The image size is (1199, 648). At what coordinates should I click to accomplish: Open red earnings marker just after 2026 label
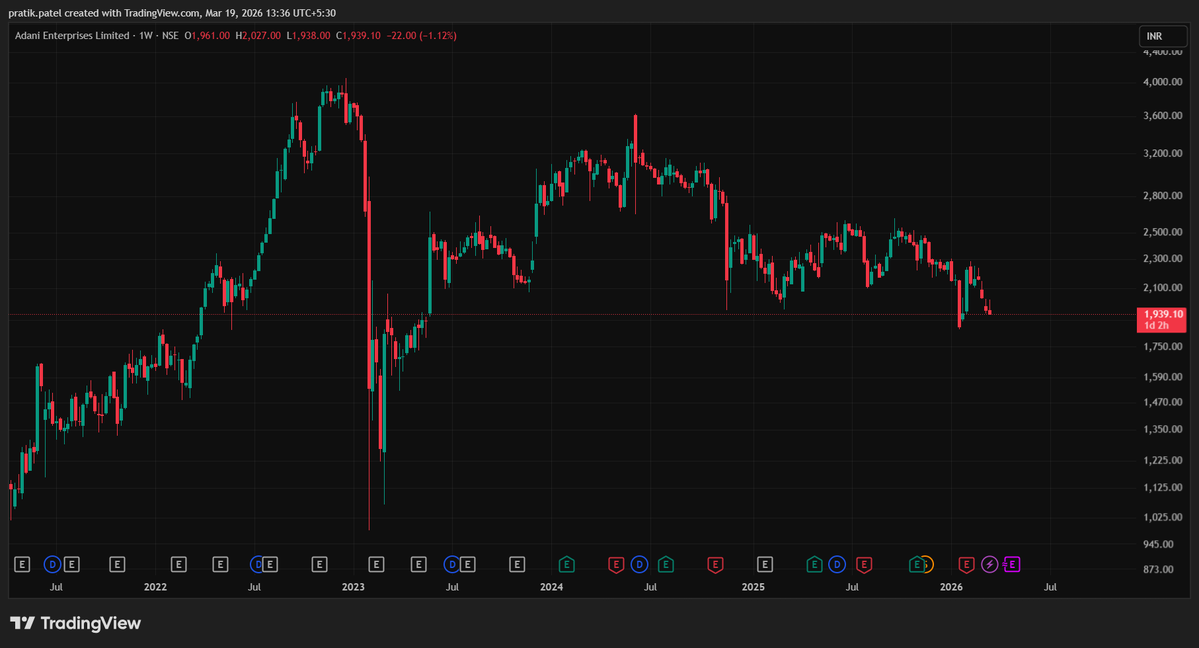967,565
